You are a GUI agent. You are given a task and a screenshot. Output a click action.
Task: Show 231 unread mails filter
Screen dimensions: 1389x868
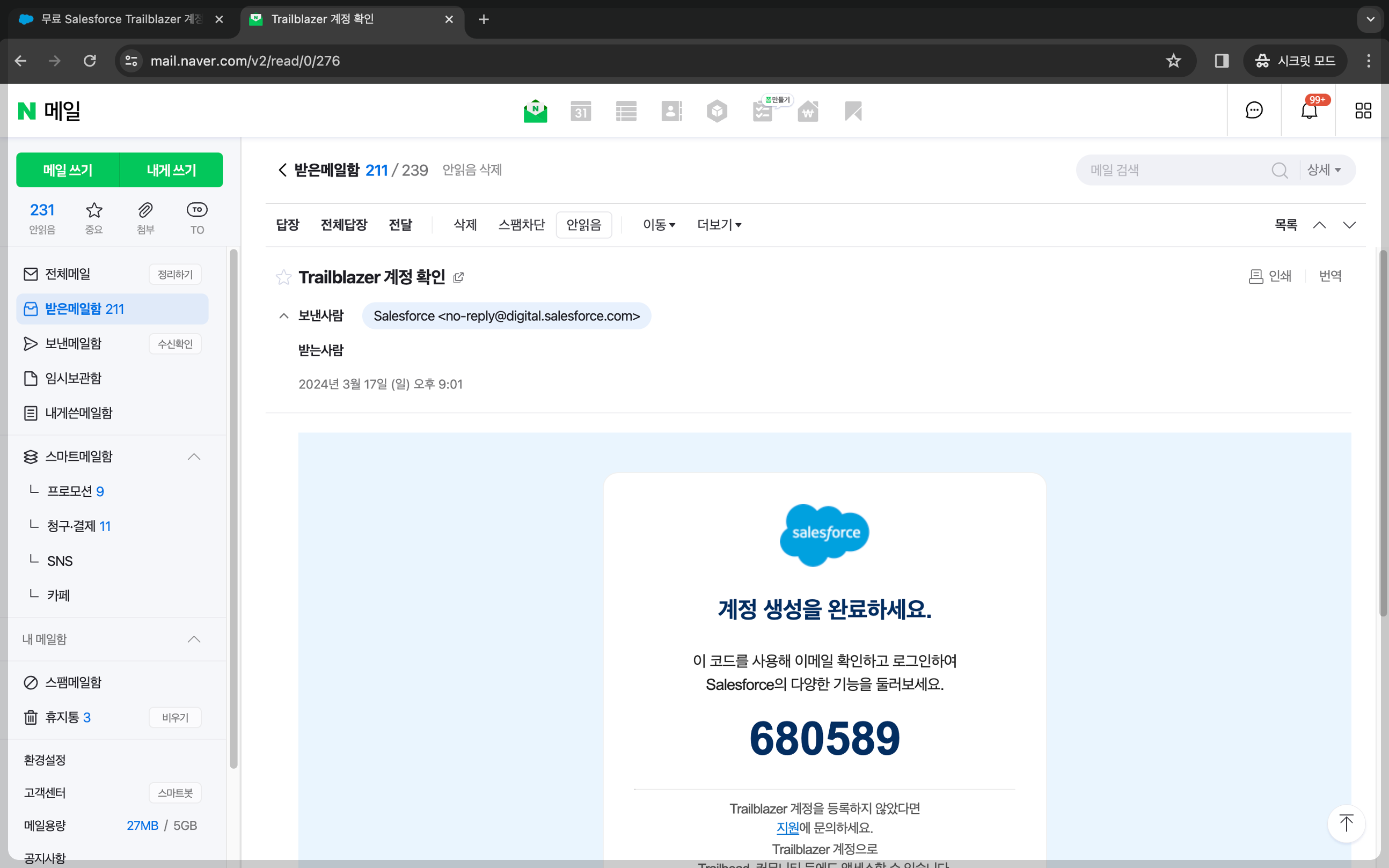[x=42, y=218]
